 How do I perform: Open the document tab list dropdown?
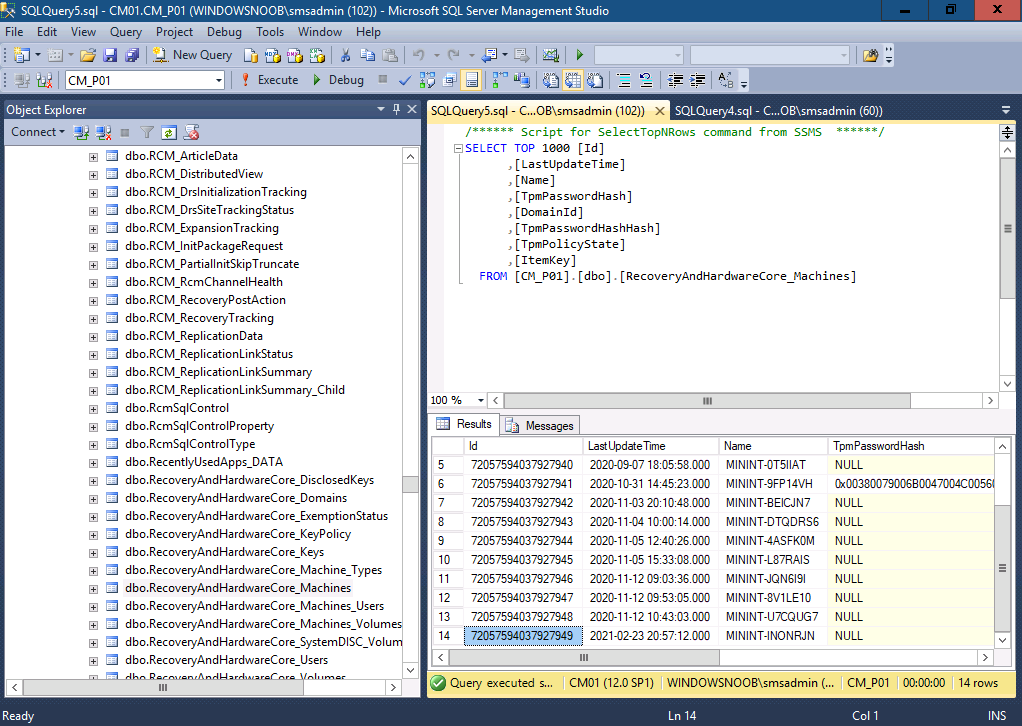tap(1006, 110)
